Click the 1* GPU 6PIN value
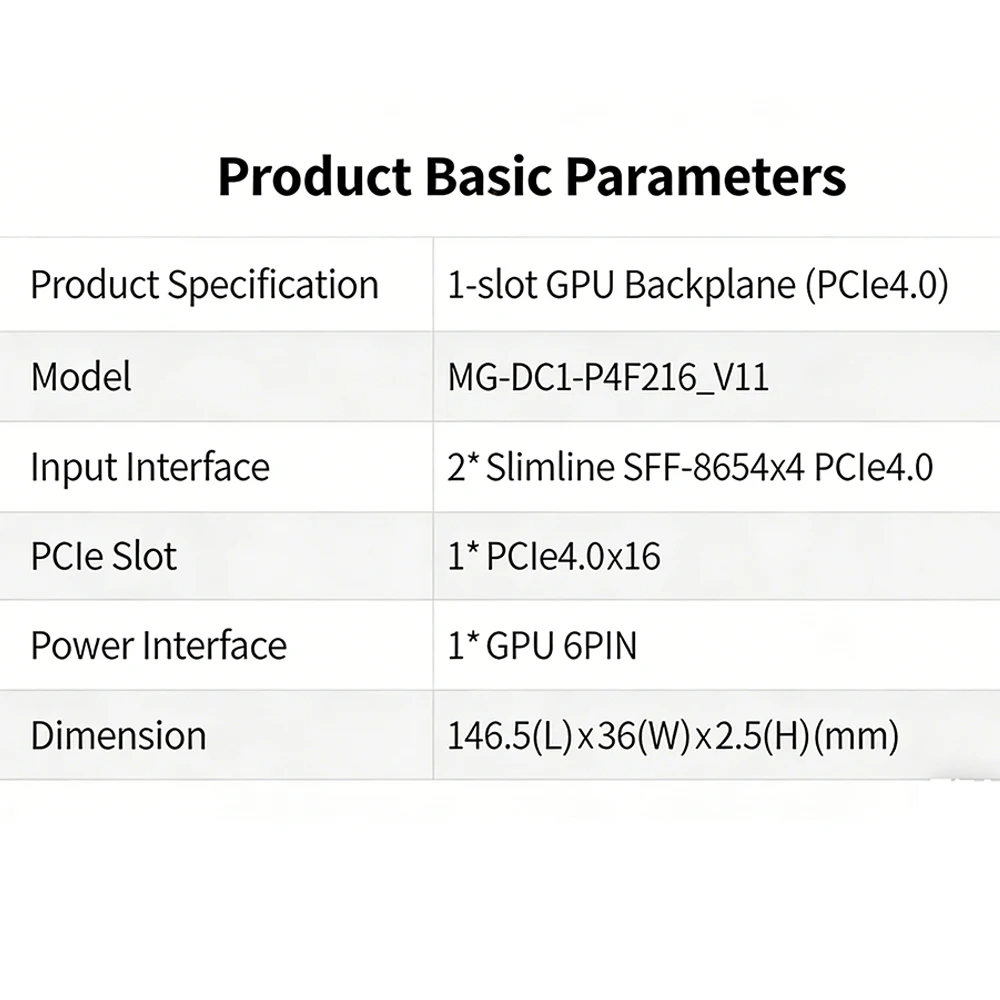 point(541,646)
